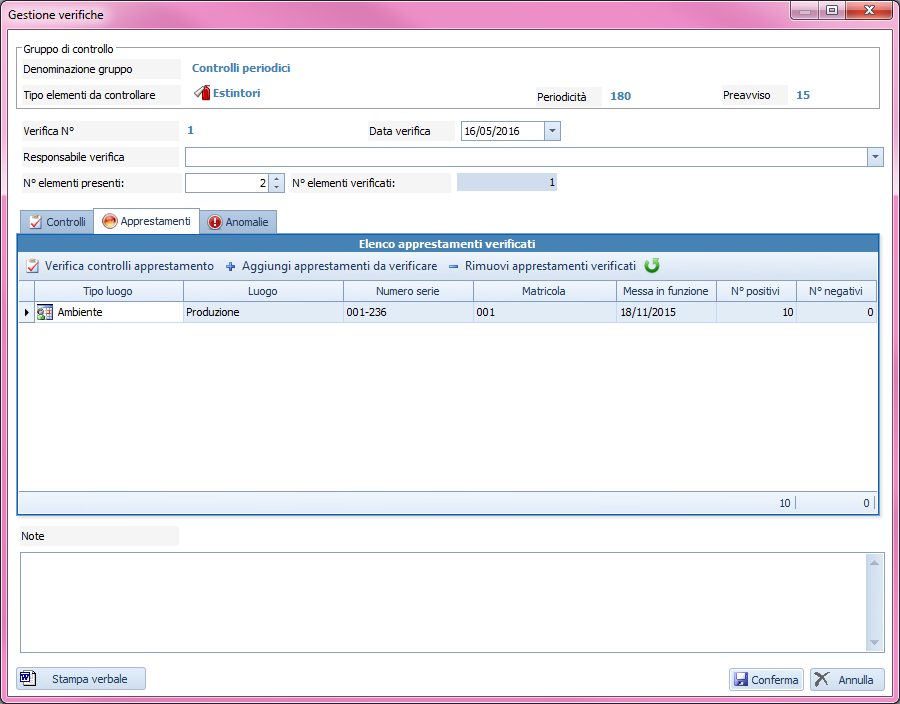
Task: Click the 18/11/2015 date cell
Action: pos(666,312)
